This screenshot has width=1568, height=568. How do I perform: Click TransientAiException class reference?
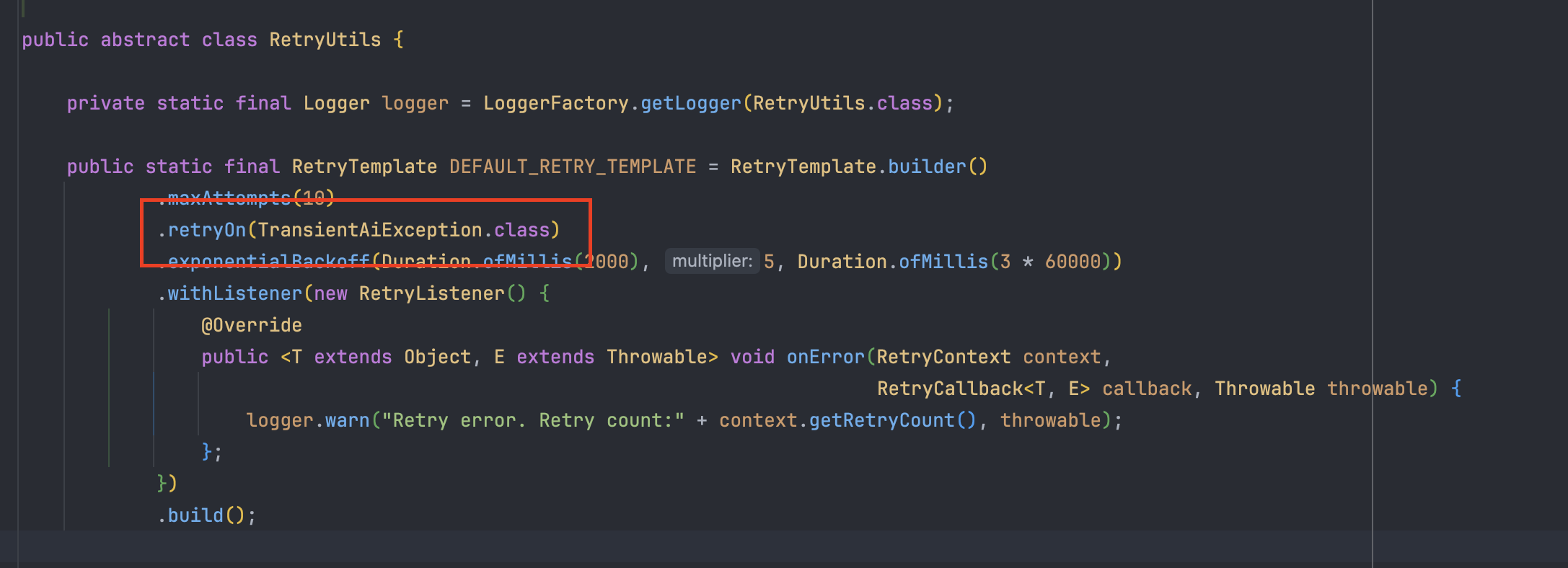coord(370,230)
